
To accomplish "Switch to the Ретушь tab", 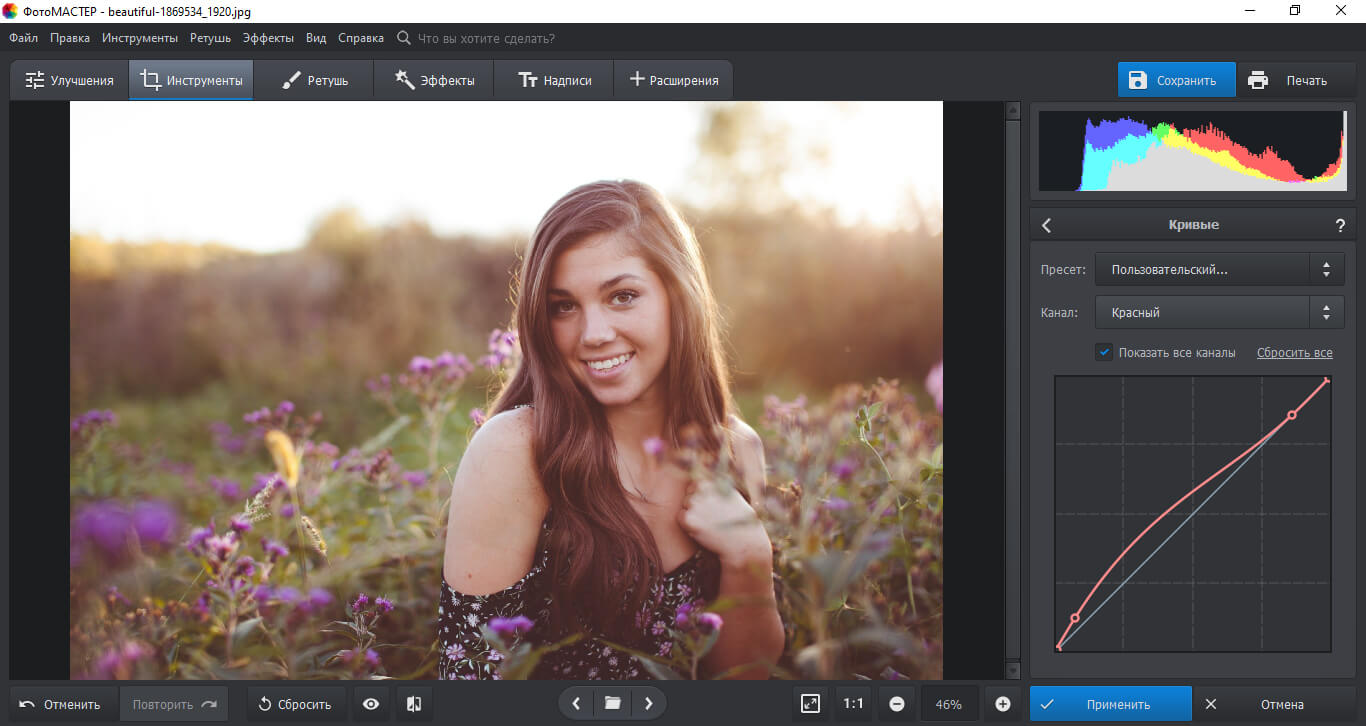I will (x=314, y=81).
